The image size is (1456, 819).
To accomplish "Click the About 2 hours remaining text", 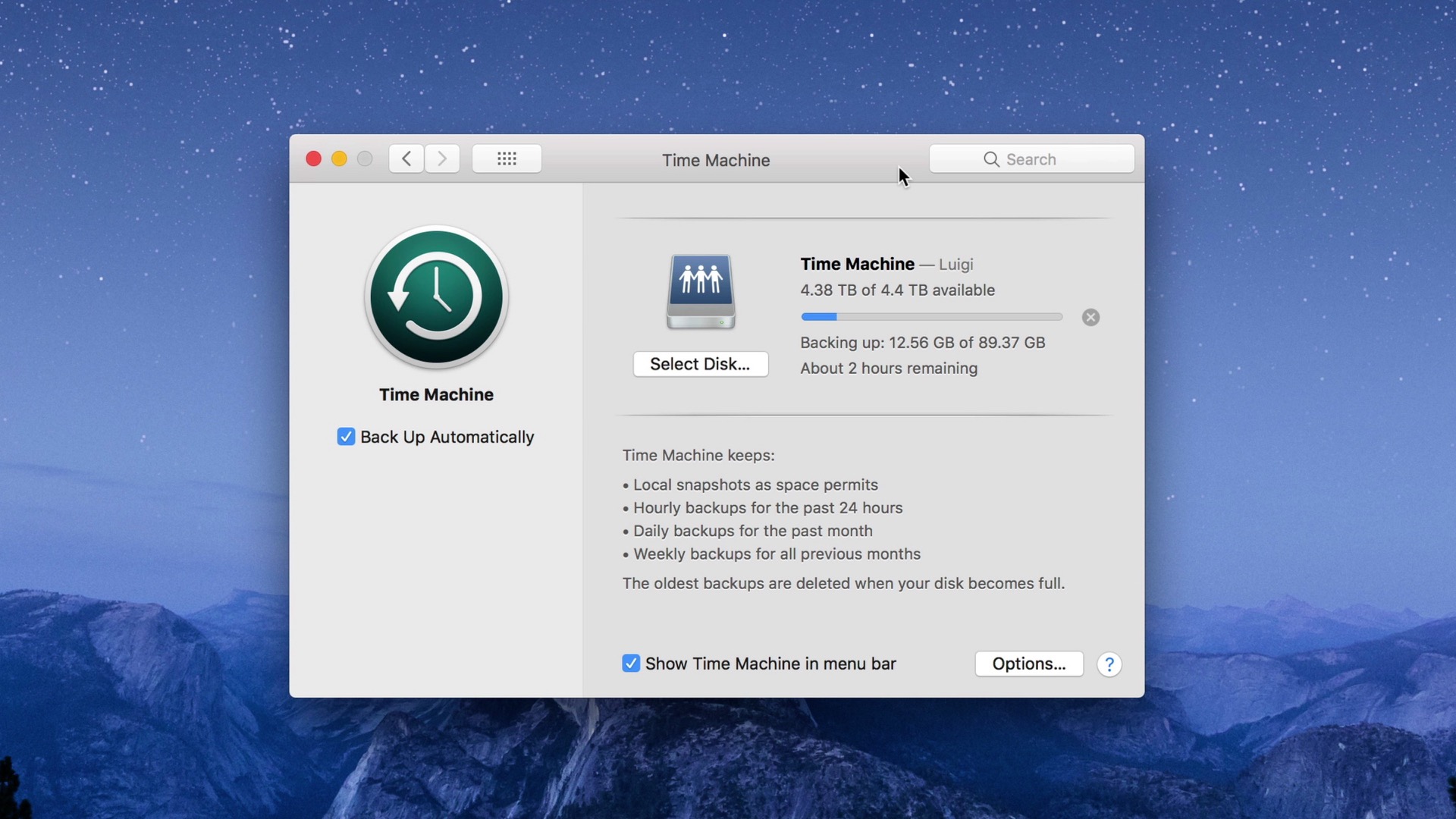I will click(x=888, y=369).
